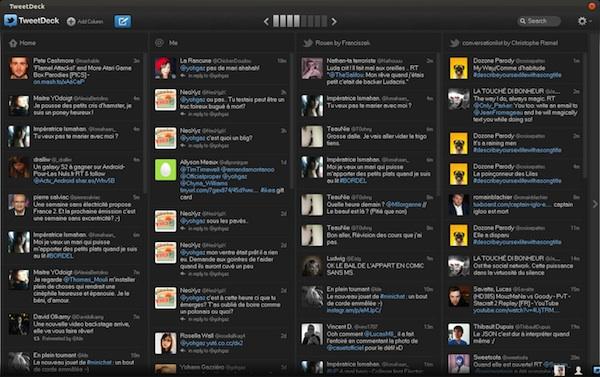
Task: Go to previous columns with left arrow
Action: [x=266, y=22]
